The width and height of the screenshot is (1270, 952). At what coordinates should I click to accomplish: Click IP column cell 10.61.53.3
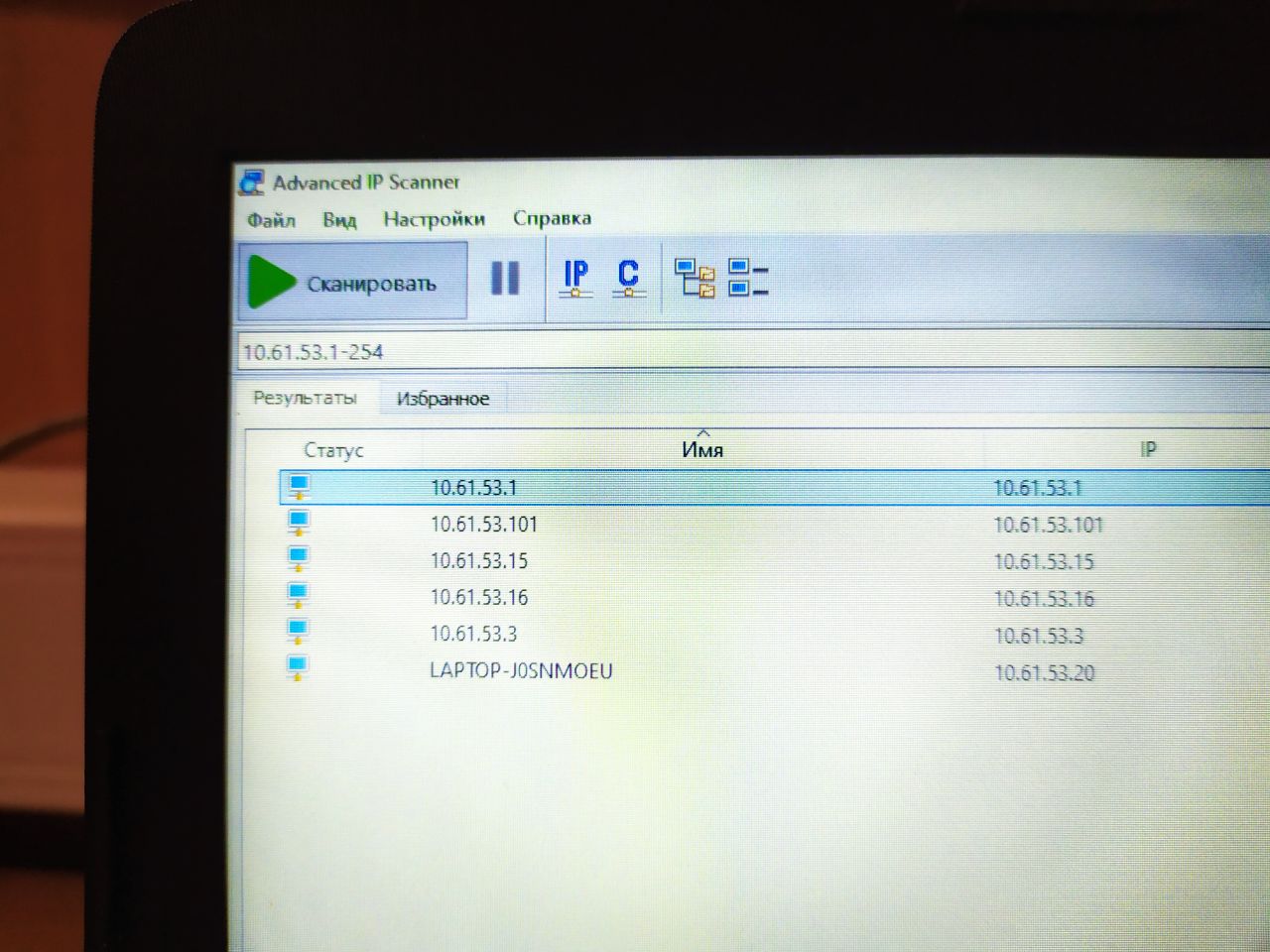(x=1039, y=636)
